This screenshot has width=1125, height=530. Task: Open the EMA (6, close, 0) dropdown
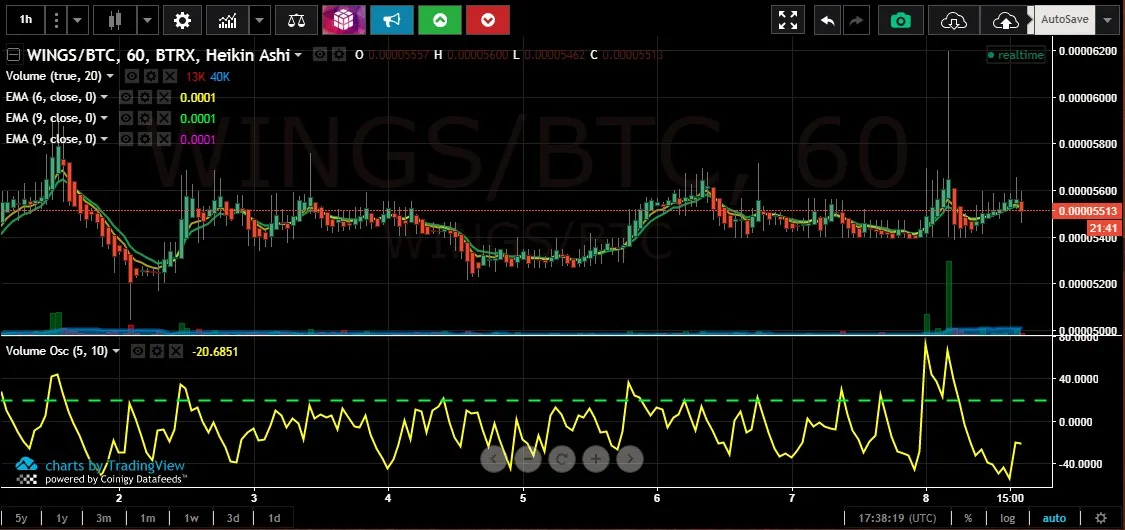pyautogui.click(x=104, y=97)
